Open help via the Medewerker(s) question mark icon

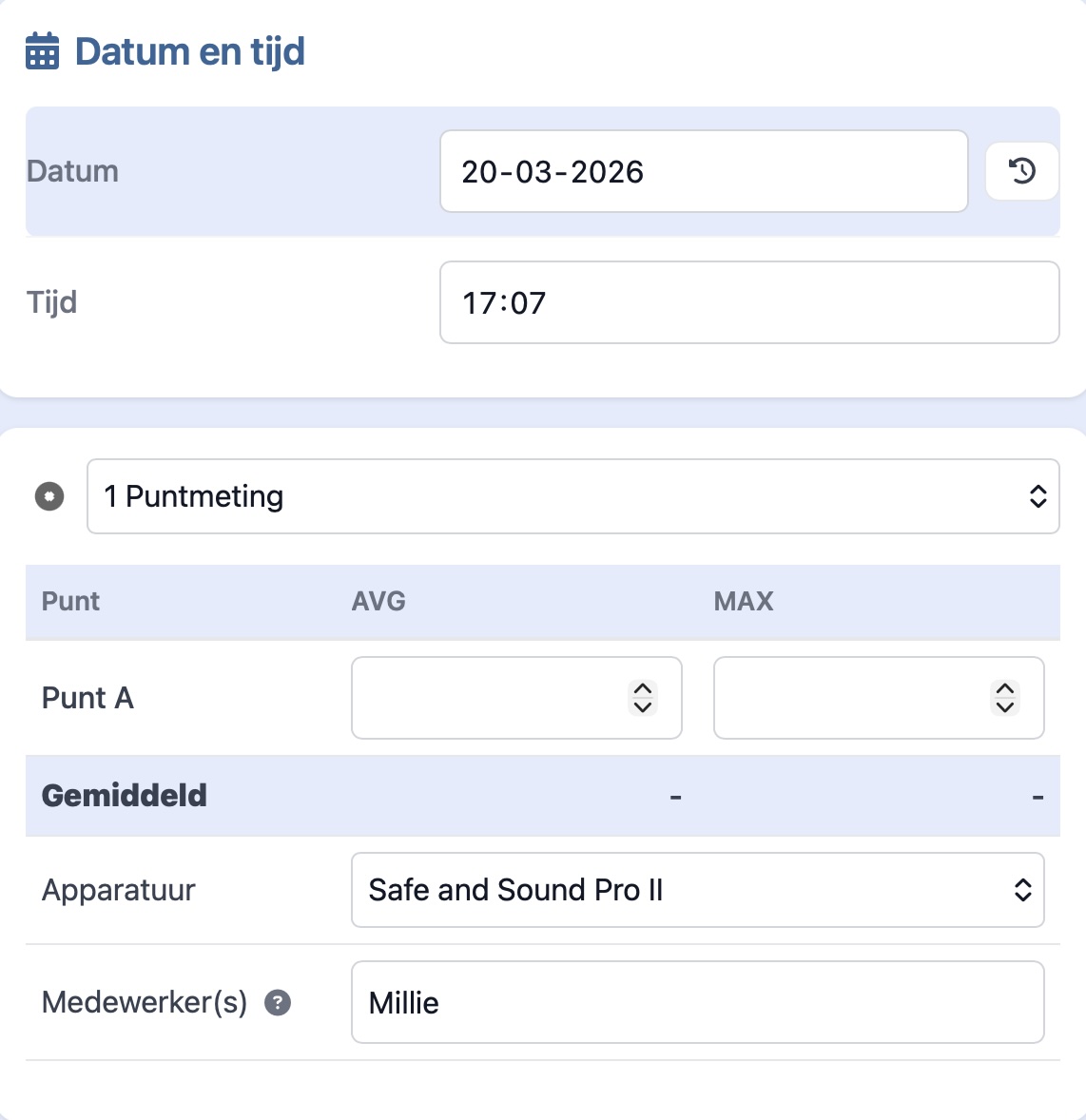[x=277, y=1002]
